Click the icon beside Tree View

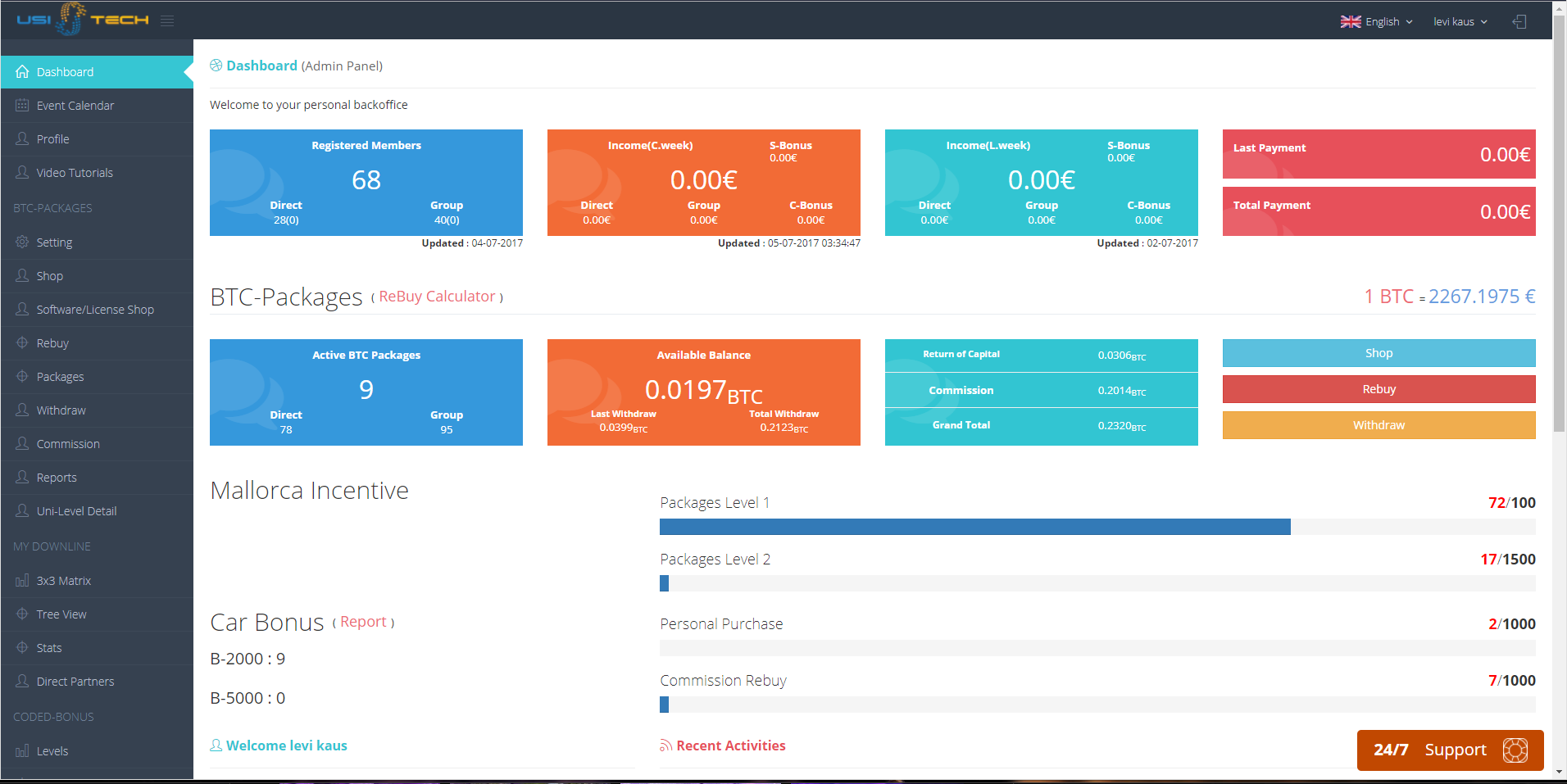(x=22, y=614)
